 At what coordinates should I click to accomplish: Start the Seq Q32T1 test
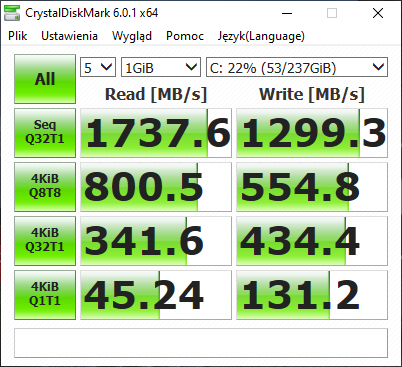[45, 133]
